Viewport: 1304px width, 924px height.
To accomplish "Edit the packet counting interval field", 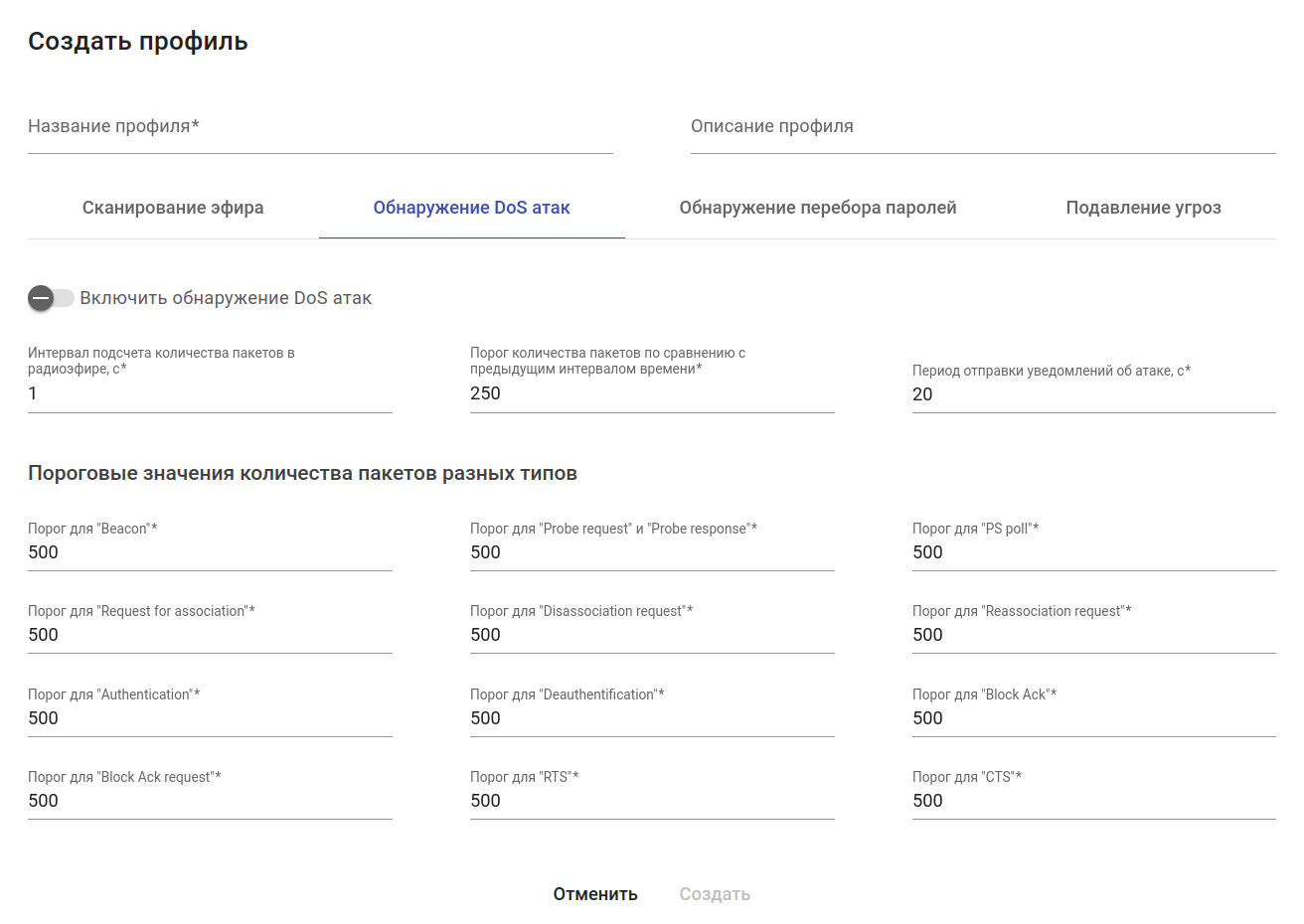I will click(x=210, y=393).
